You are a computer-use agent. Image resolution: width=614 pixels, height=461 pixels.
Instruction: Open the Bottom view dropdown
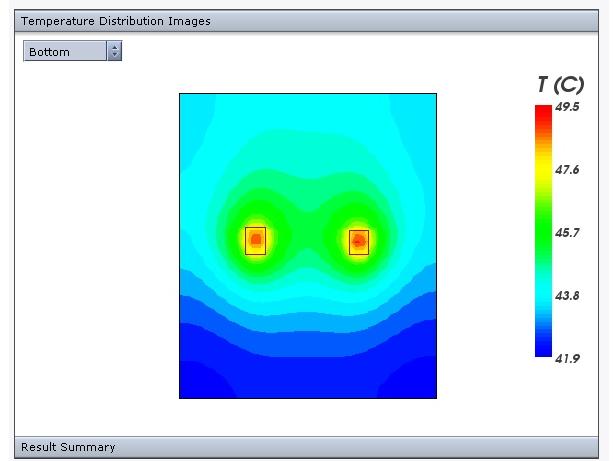[x=72, y=51]
